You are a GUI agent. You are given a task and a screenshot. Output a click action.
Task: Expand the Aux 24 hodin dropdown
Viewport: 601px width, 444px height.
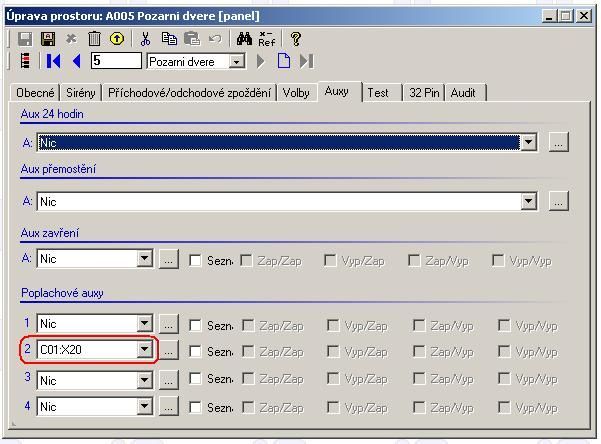pyautogui.click(x=528, y=143)
